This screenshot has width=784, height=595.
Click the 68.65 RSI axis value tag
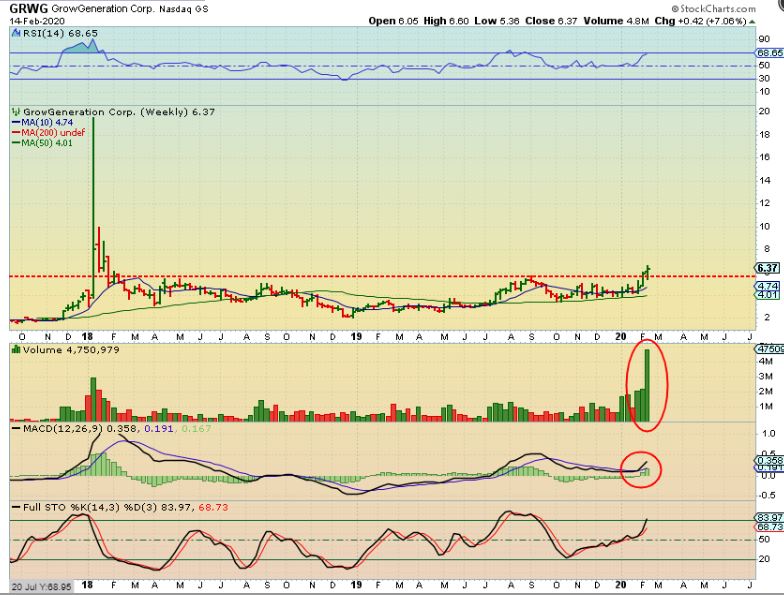coord(770,52)
